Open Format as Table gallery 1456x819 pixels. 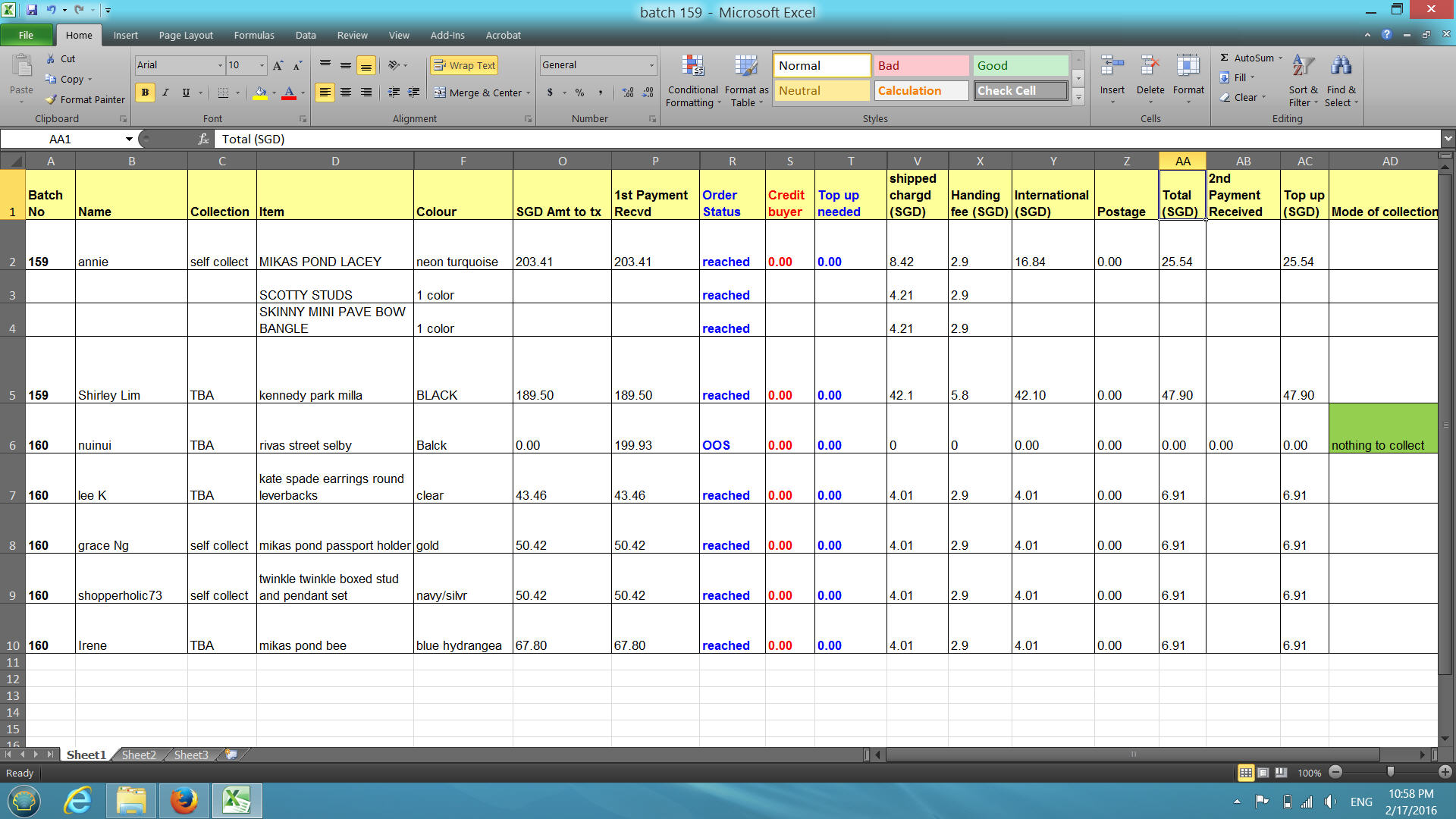[x=746, y=81]
